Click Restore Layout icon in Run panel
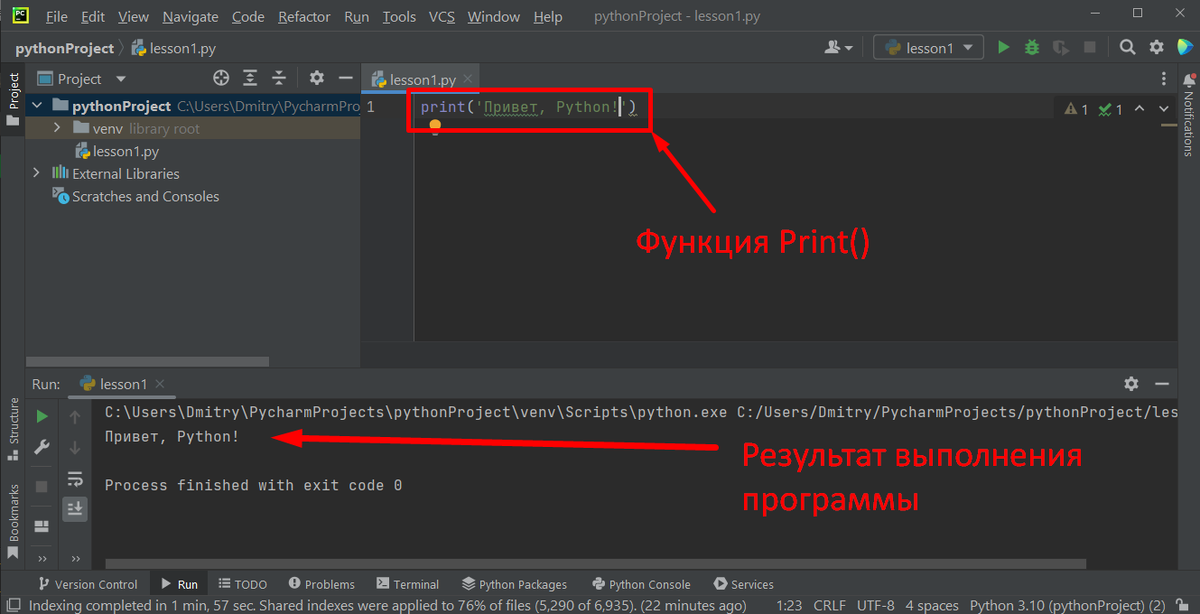This screenshot has height=614, width=1200. [x=42, y=526]
